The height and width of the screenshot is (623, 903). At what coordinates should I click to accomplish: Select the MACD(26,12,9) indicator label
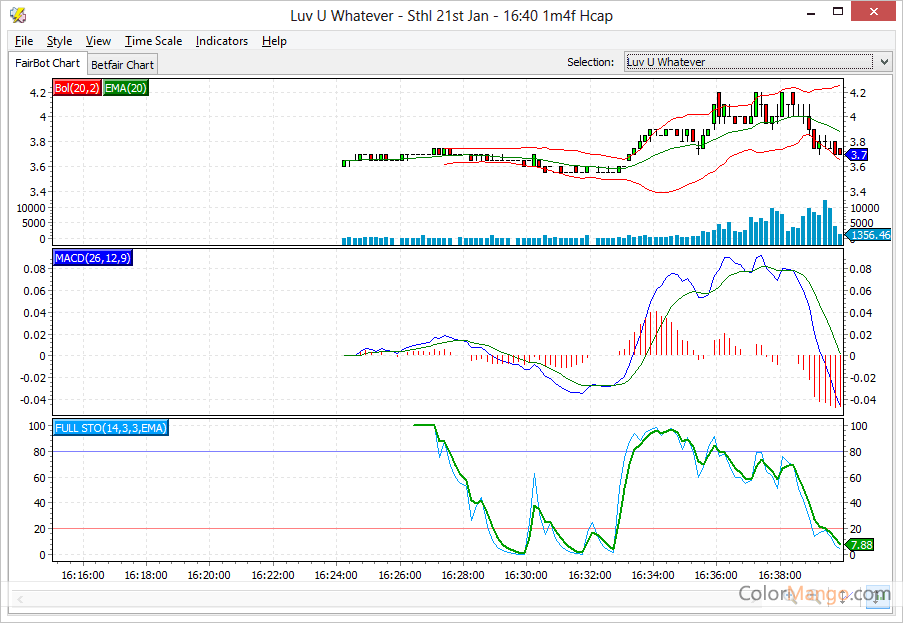[x=92, y=258]
